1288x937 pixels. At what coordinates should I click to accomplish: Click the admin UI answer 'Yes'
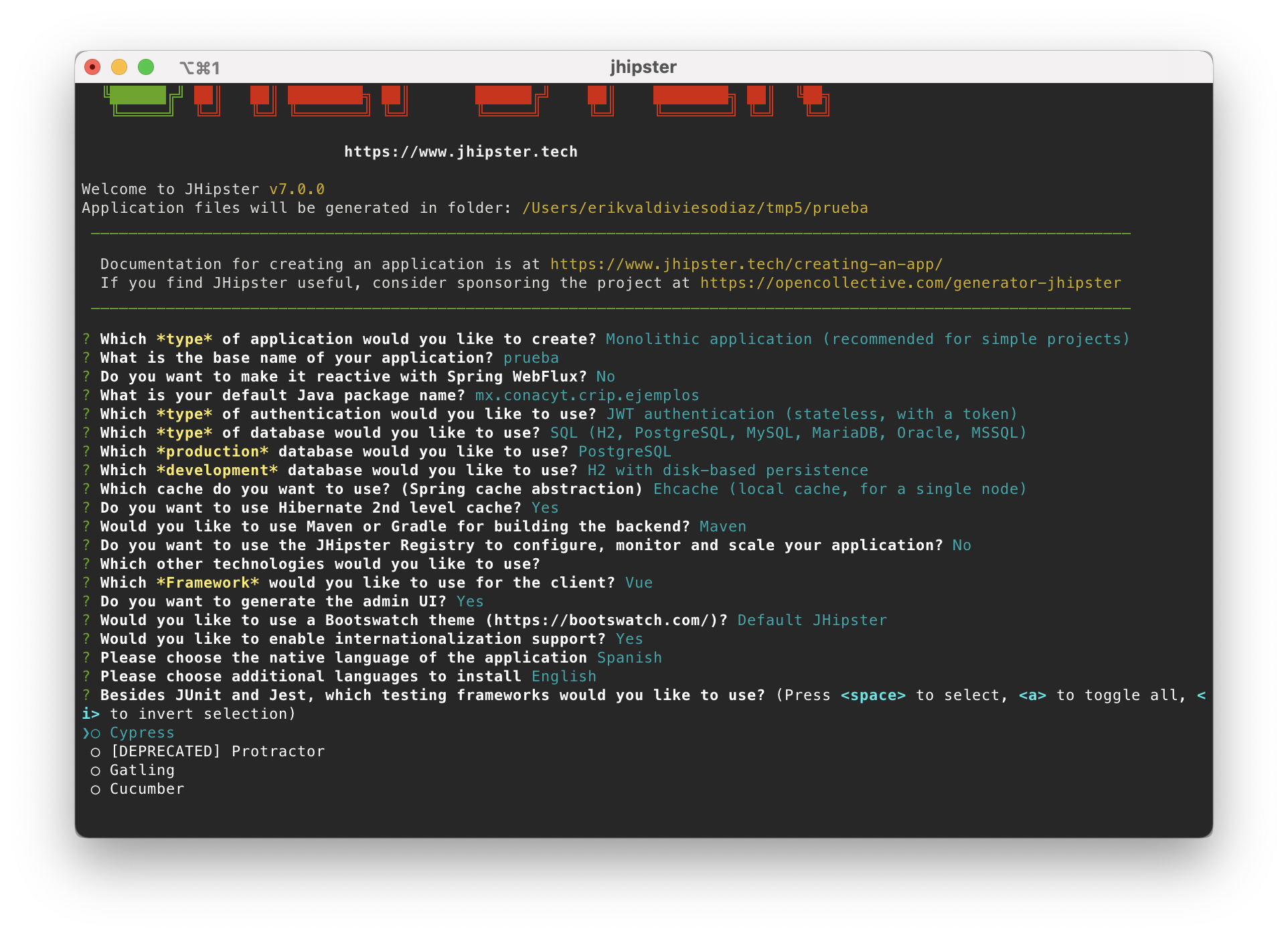coord(470,602)
